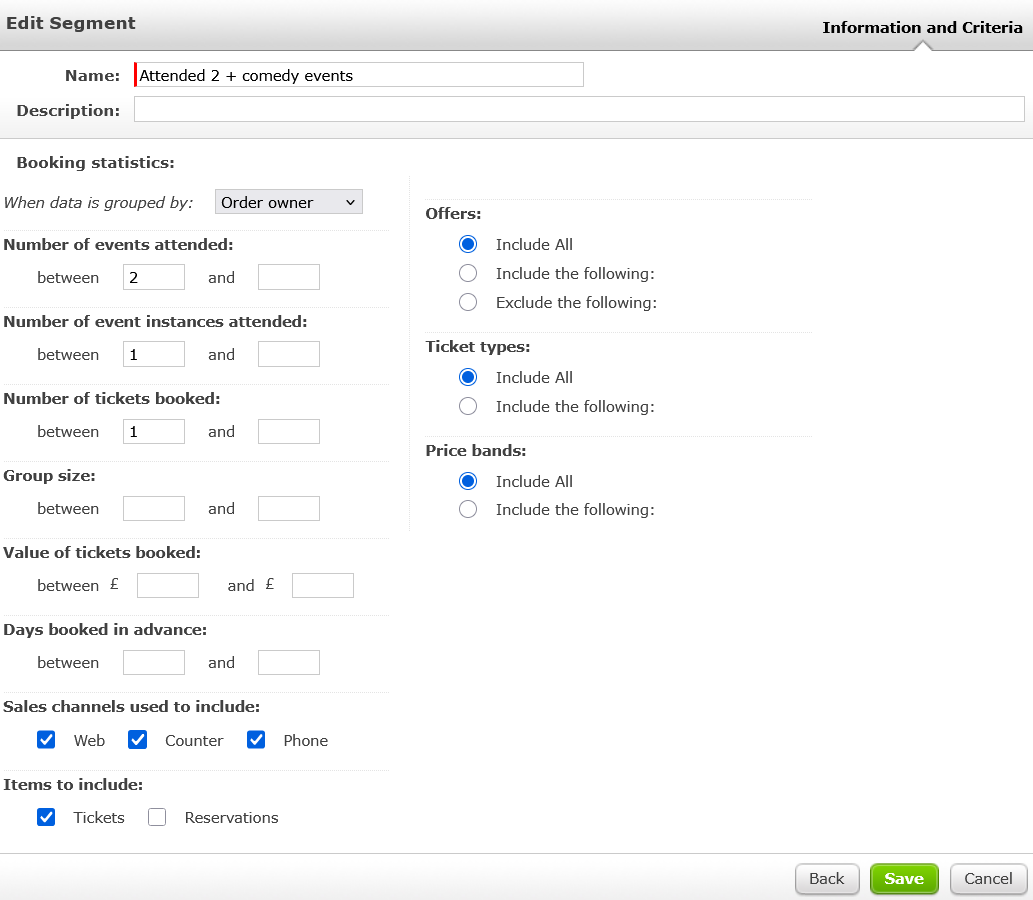Enable the Reservations items checkbox
1033x900 pixels.
click(157, 817)
